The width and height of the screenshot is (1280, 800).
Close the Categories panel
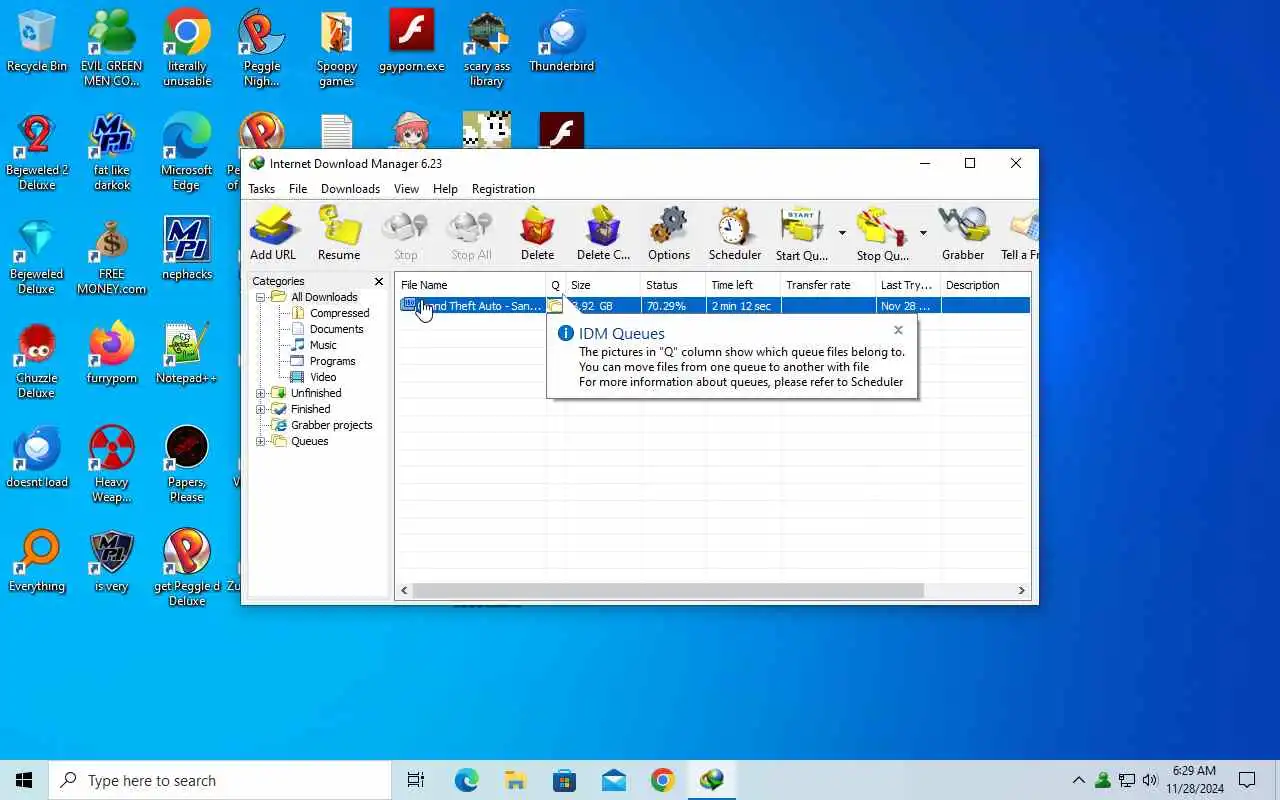[379, 282]
